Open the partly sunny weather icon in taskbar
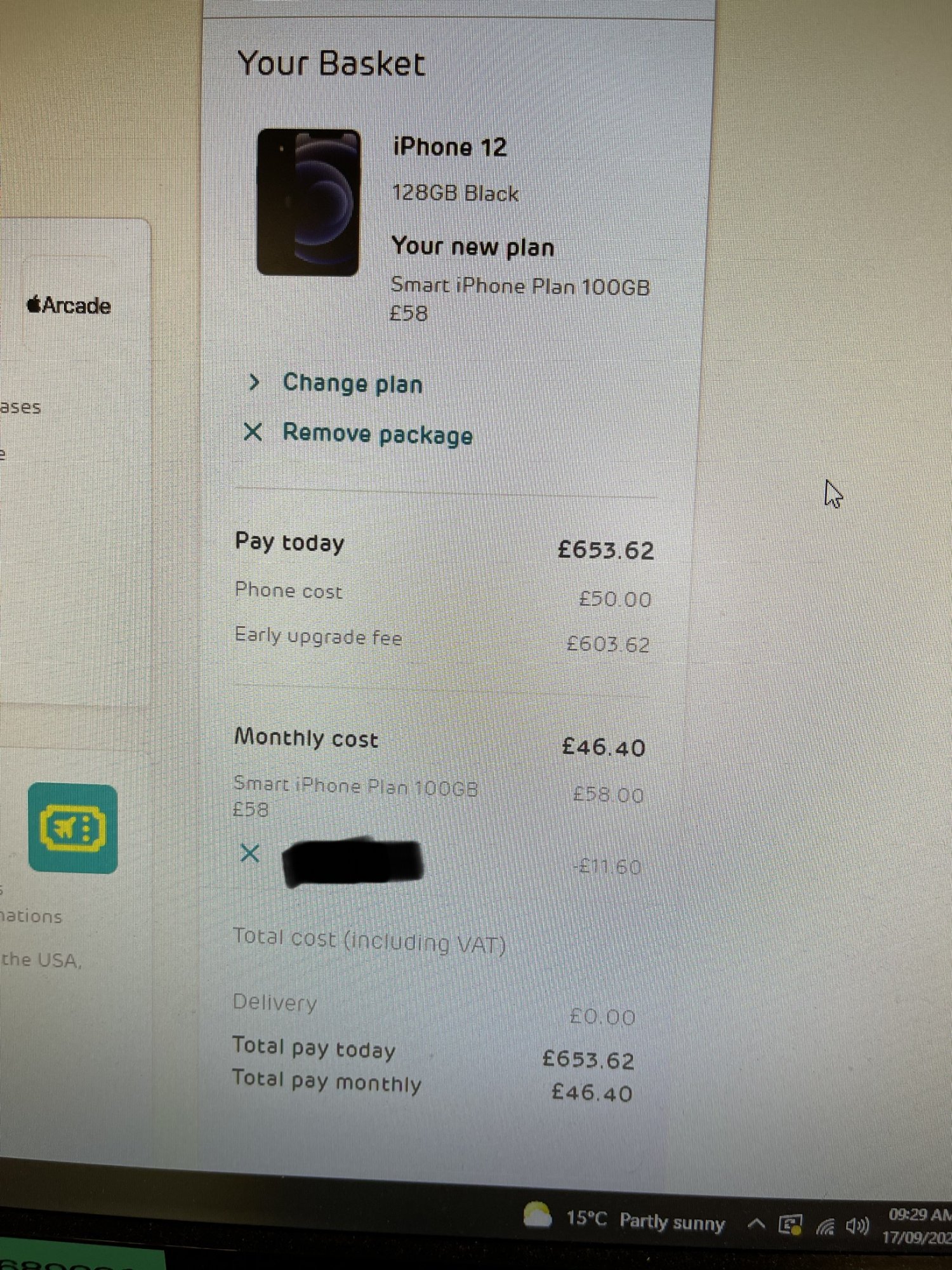Screen dimensions: 952x1270 538,1214
